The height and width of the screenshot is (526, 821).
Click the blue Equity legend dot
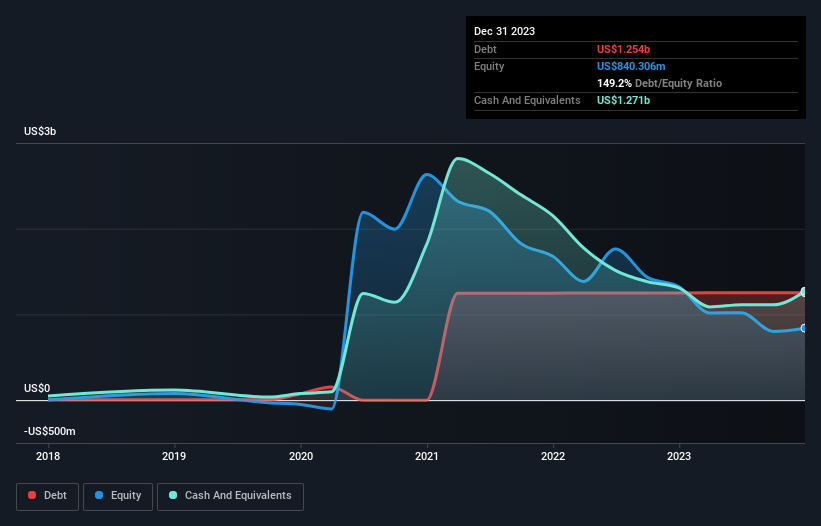pyautogui.click(x=99, y=495)
